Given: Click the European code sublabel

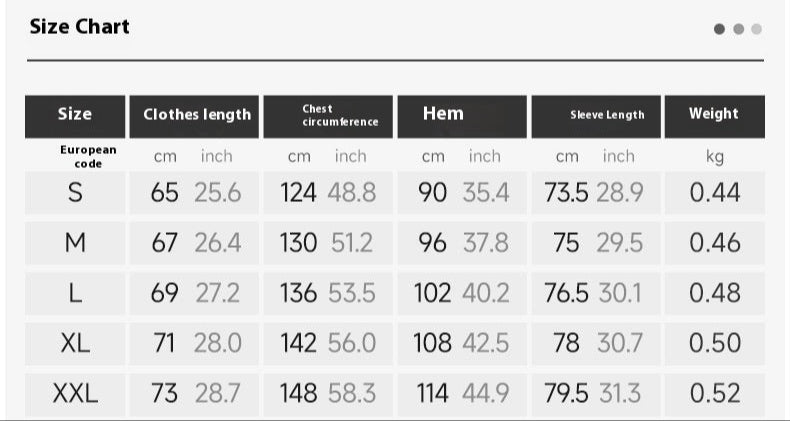Looking at the screenshot, I should click(x=88, y=156).
